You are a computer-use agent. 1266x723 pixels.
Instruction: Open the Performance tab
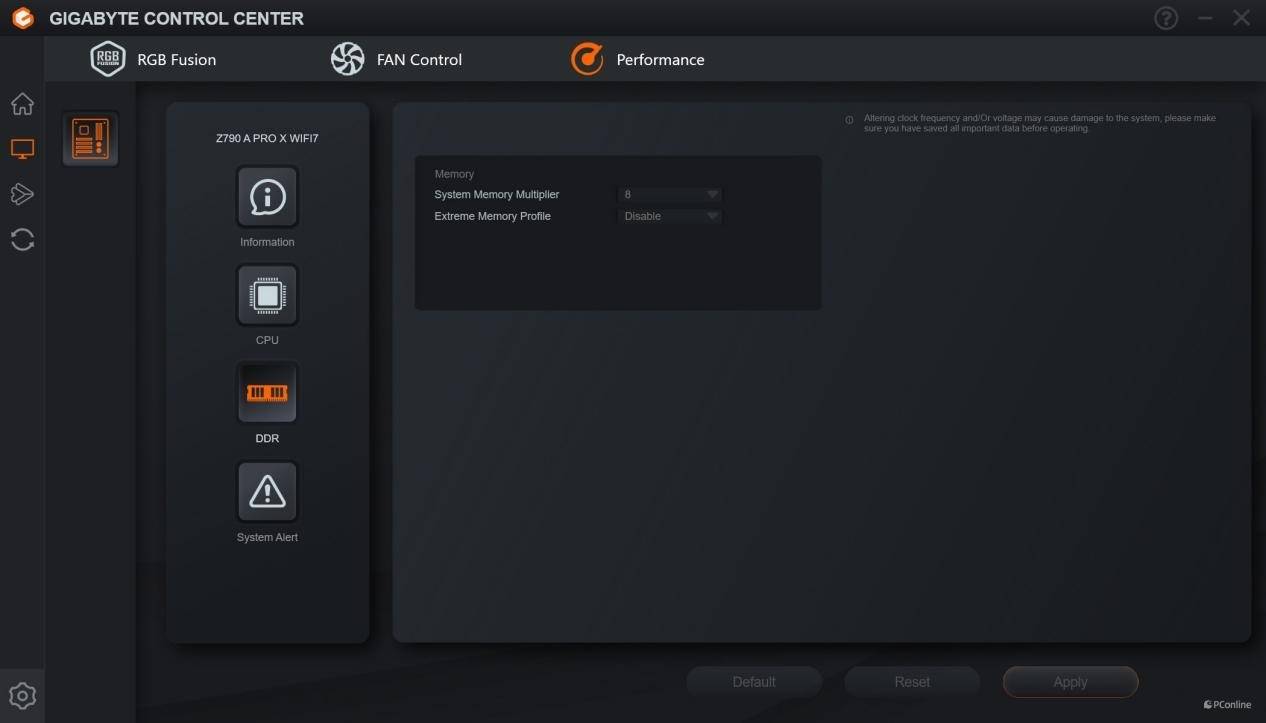(x=638, y=60)
